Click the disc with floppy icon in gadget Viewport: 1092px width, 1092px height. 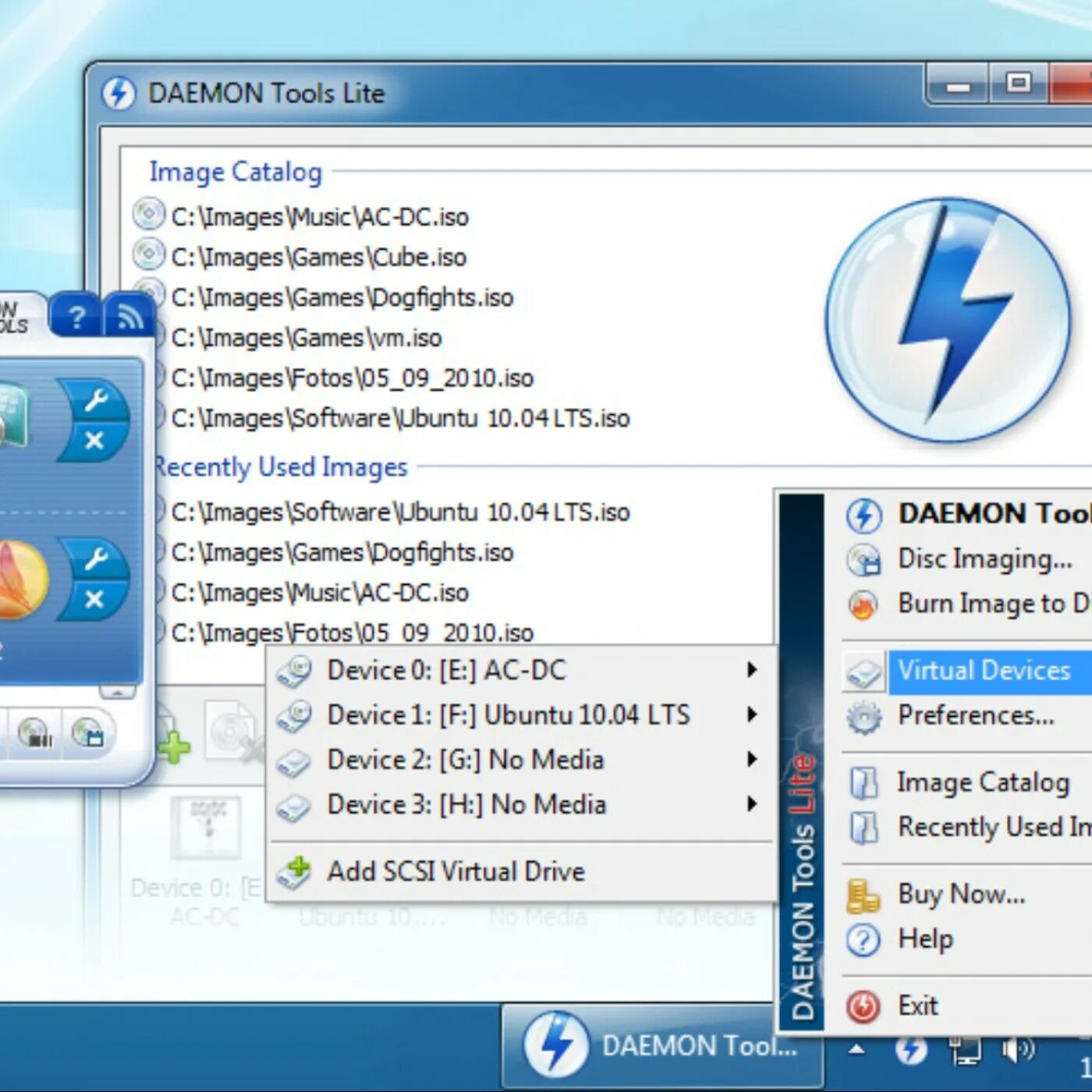click(88, 732)
